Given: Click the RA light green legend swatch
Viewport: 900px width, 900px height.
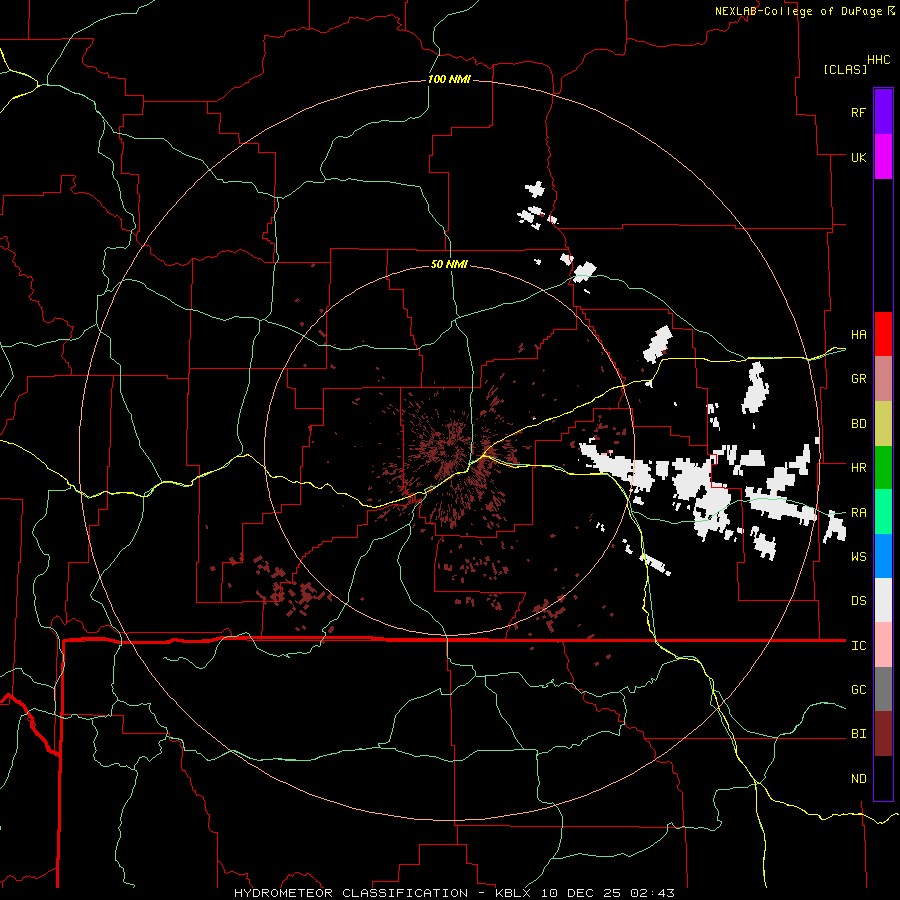Looking at the screenshot, I should coord(883,512).
